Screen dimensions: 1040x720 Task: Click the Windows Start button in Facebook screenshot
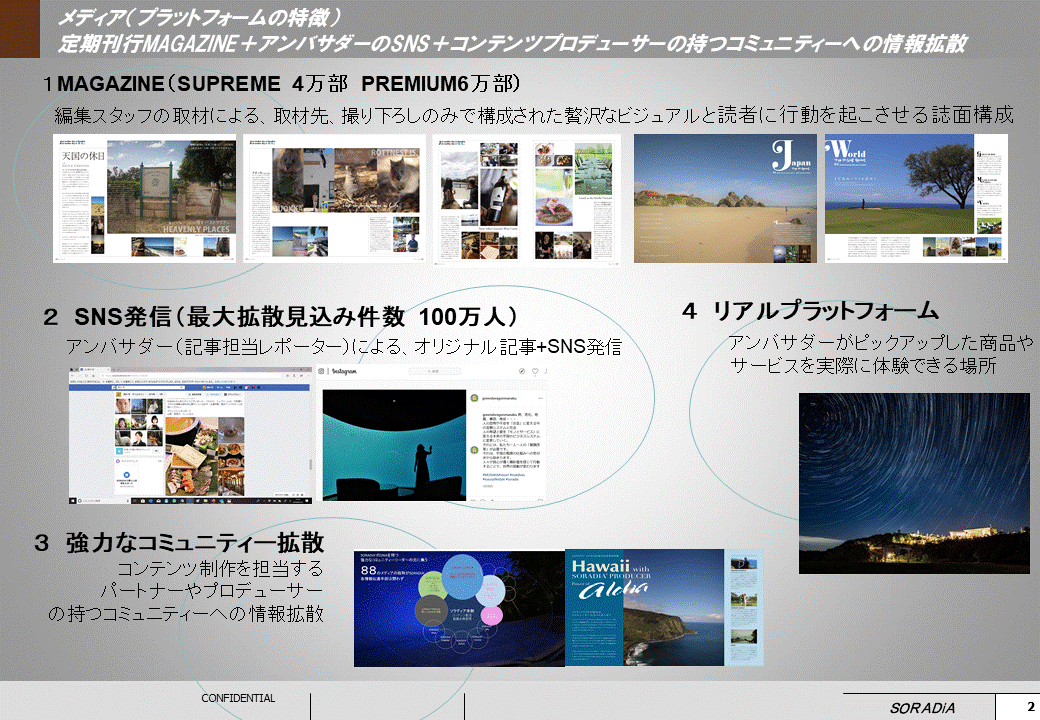(73, 497)
